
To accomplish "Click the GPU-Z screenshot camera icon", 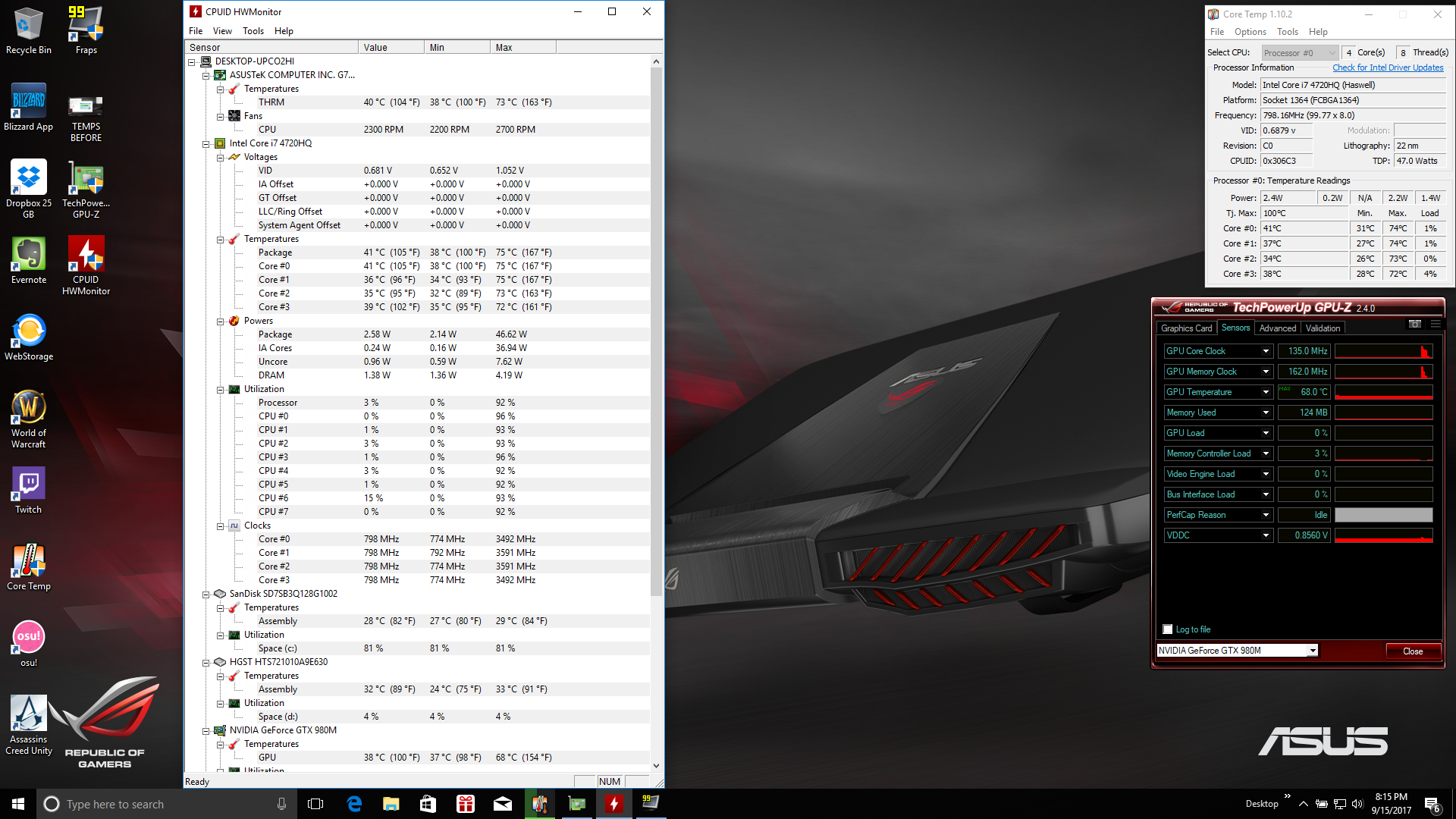I will [1415, 324].
